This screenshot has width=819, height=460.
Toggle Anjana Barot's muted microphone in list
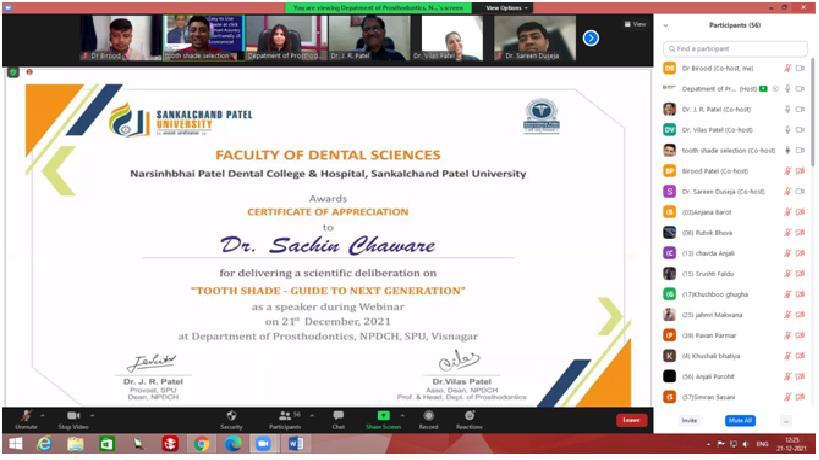[x=788, y=212]
